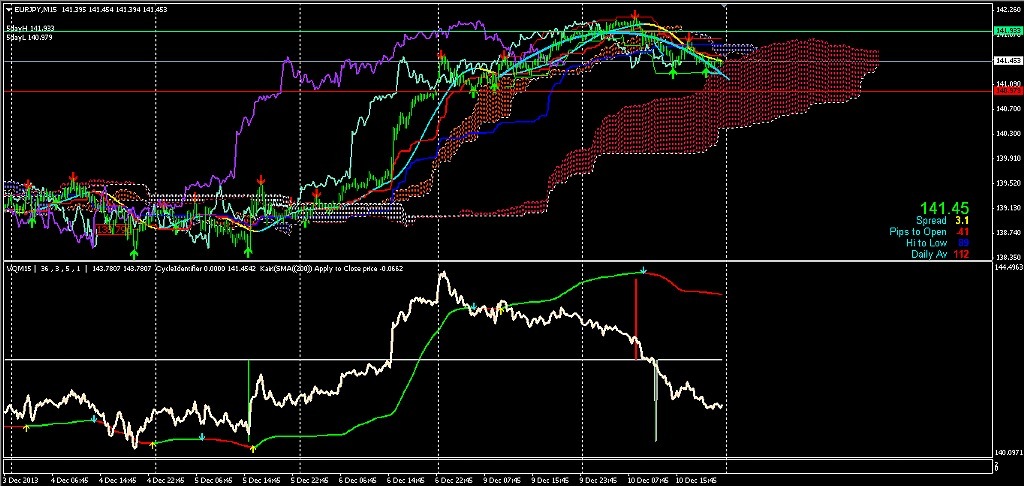Click the 138.350 price scale value

1008,257
